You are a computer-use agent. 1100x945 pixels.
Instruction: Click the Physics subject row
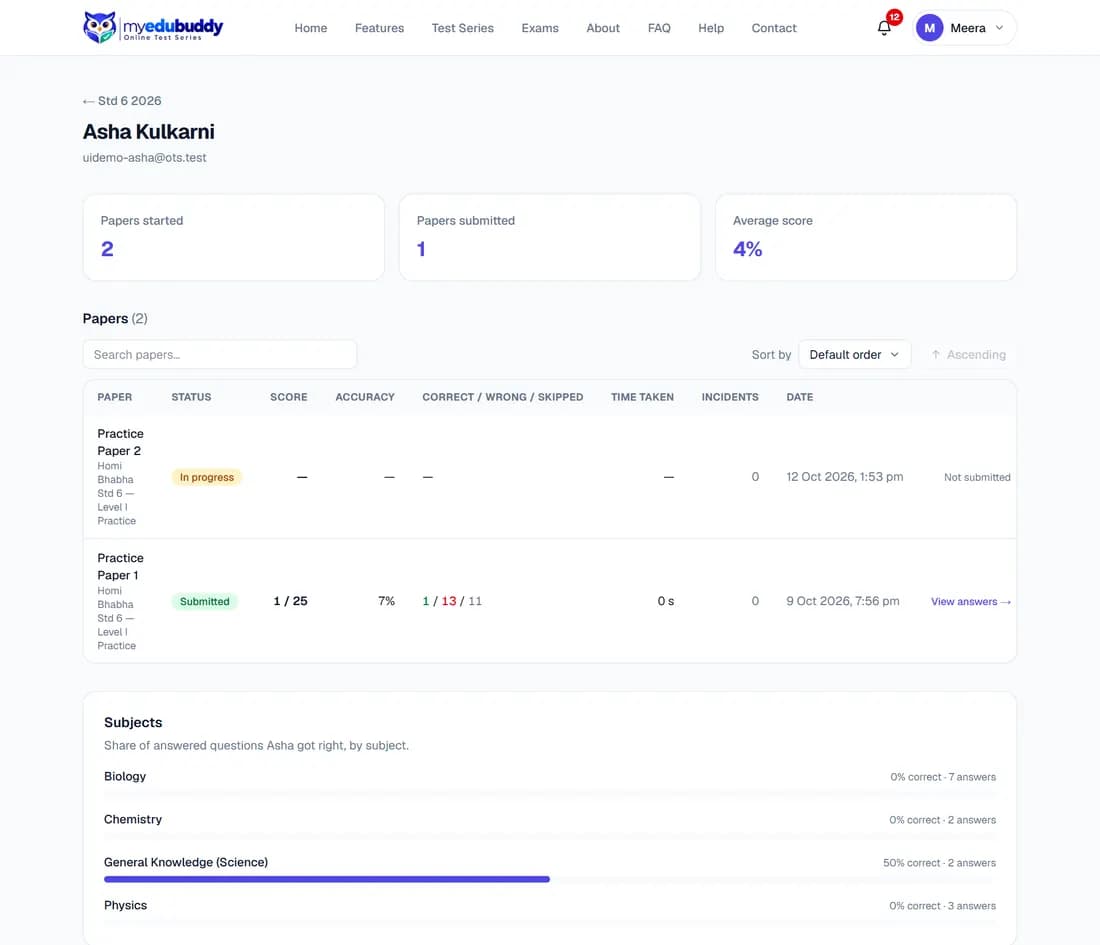click(550, 911)
